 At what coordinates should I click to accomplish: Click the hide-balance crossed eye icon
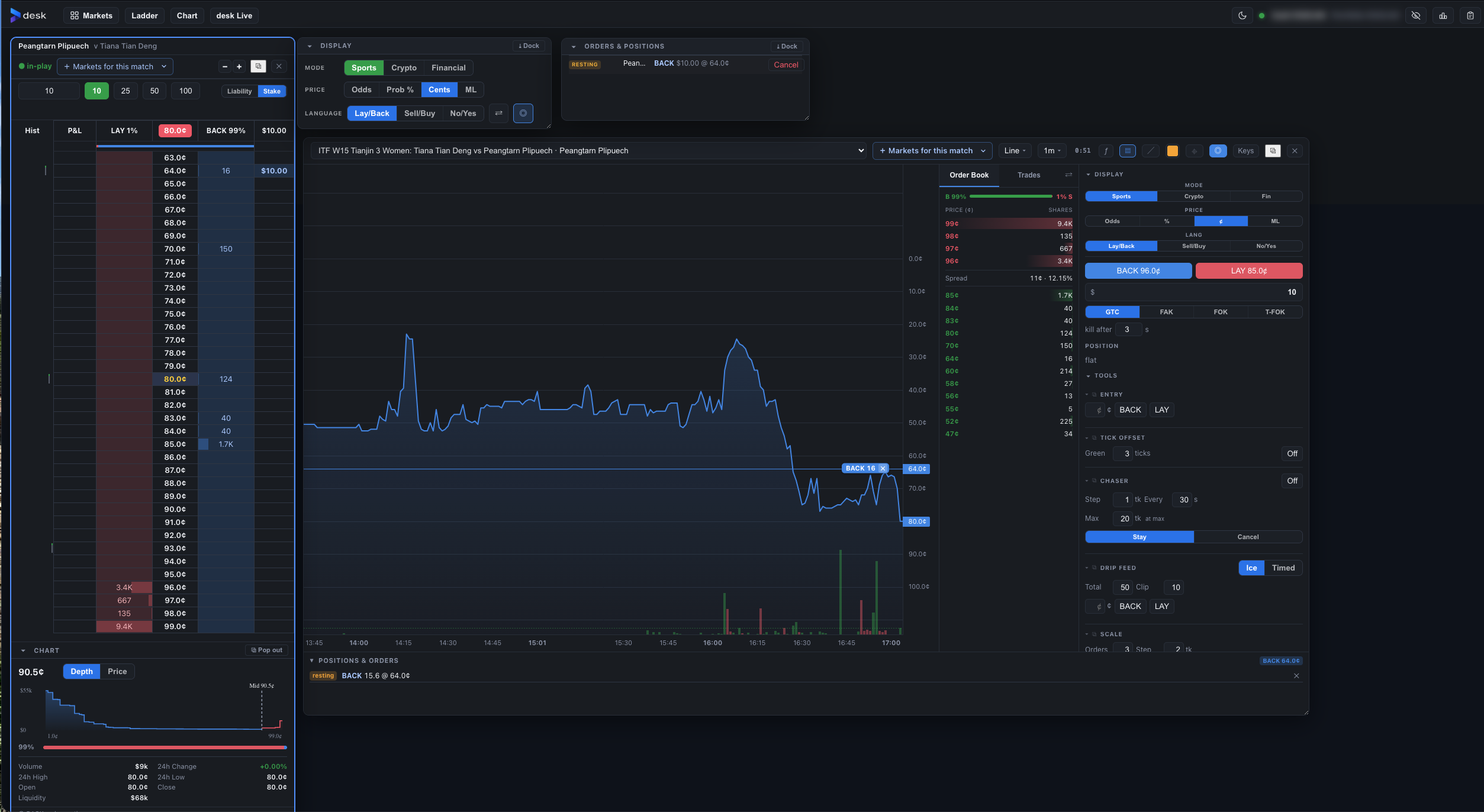pos(1416,15)
